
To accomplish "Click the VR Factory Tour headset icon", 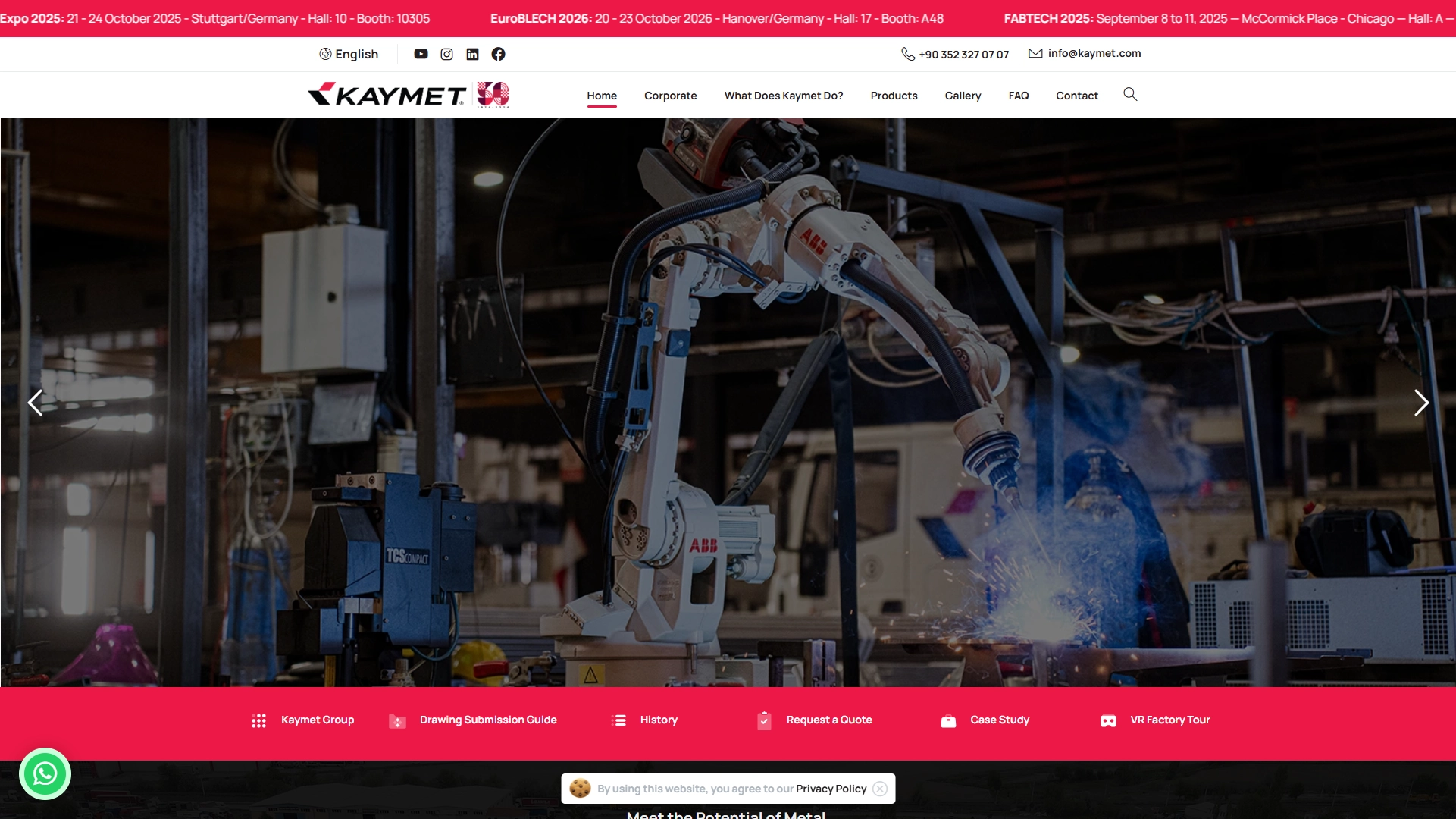I will [x=1108, y=721].
